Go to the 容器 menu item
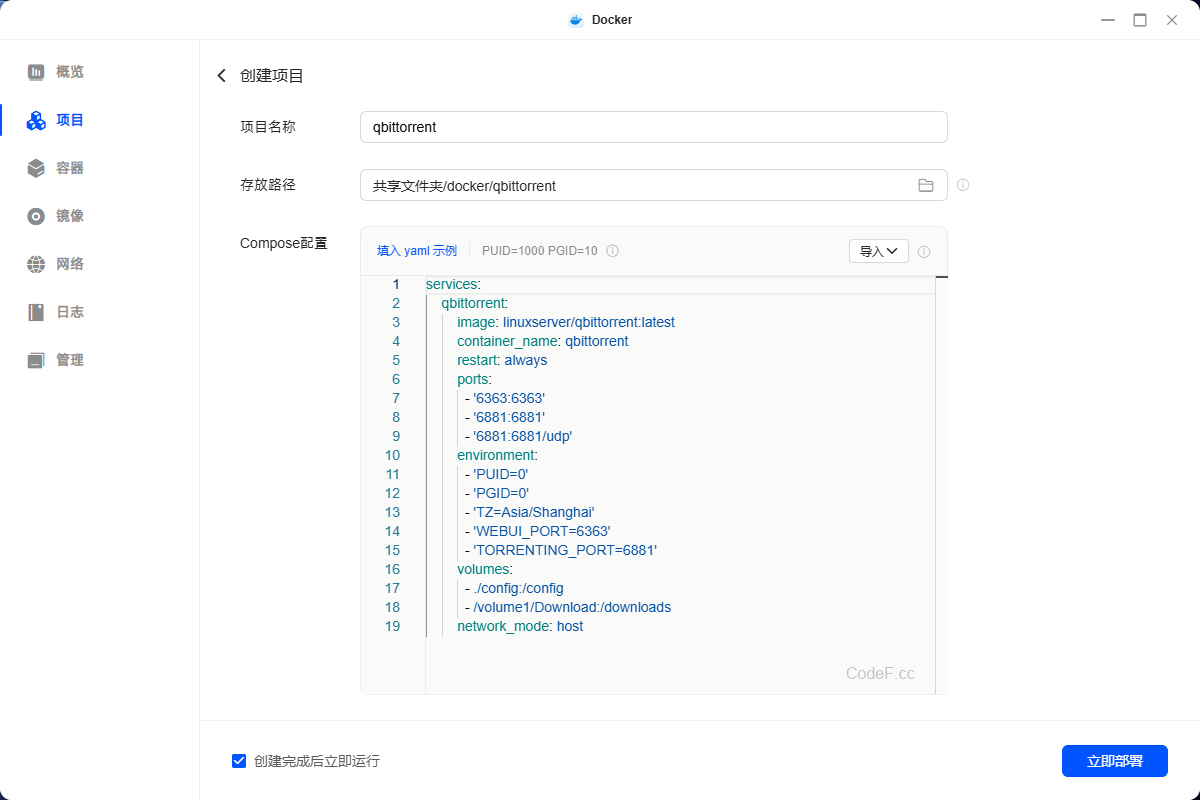The image size is (1200, 800). pyautogui.click(x=70, y=168)
